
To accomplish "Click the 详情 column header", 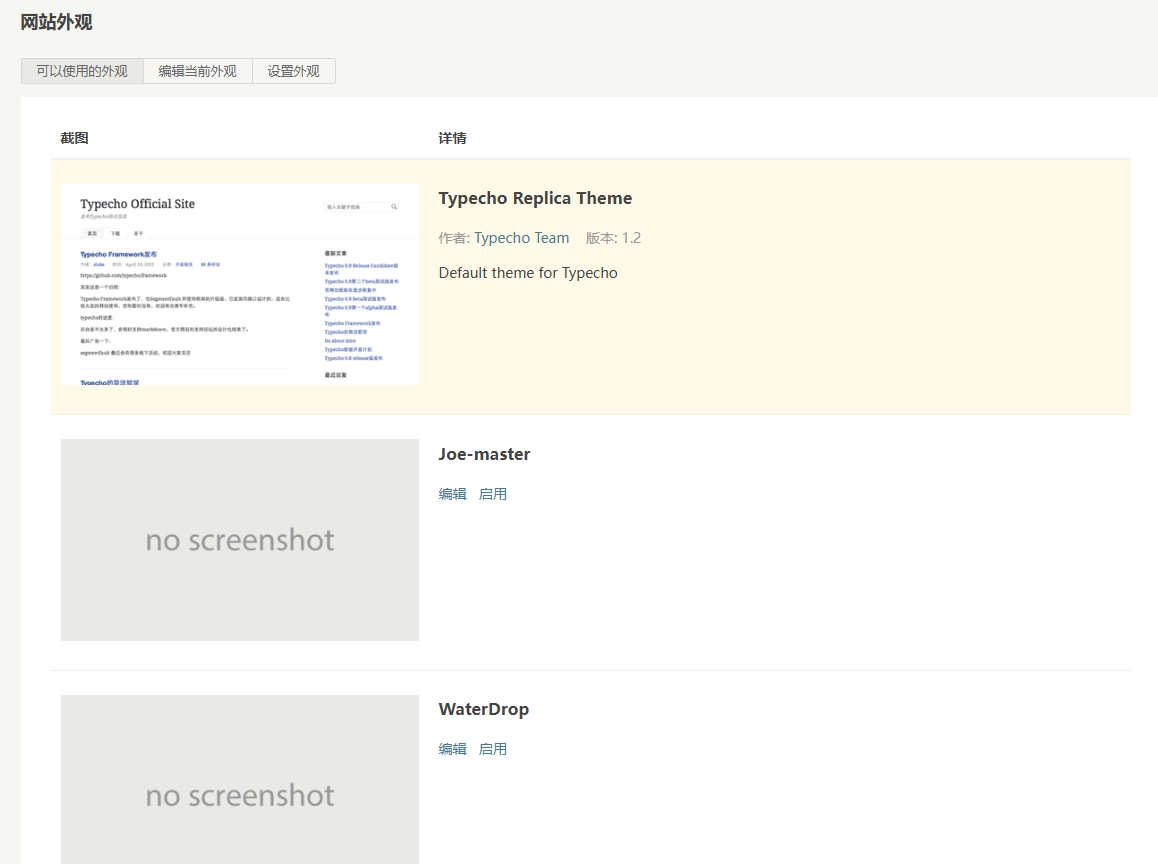I will (453, 138).
